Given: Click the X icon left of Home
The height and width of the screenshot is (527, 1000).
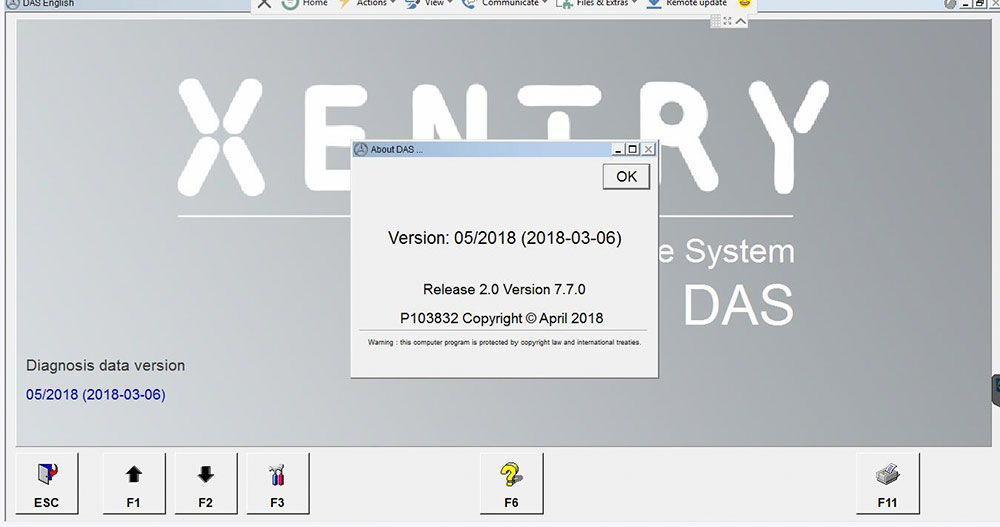Looking at the screenshot, I should click(x=264, y=3).
